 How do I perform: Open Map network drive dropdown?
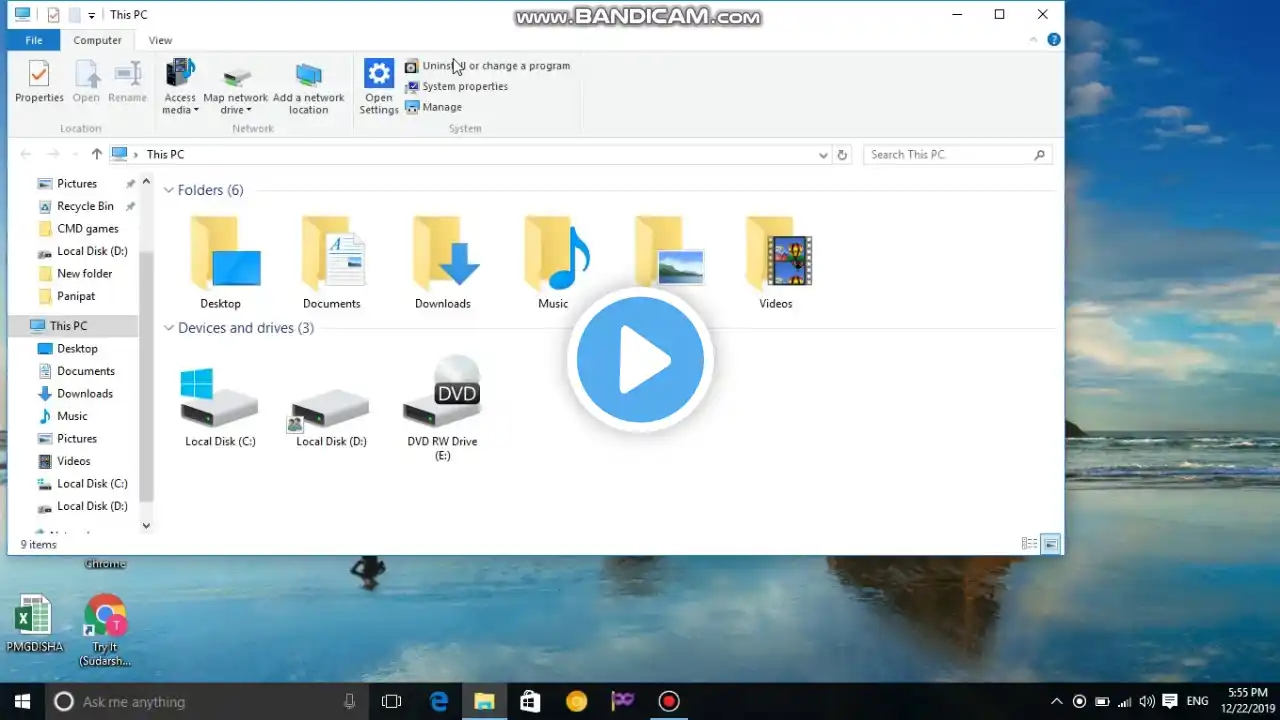[x=236, y=87]
